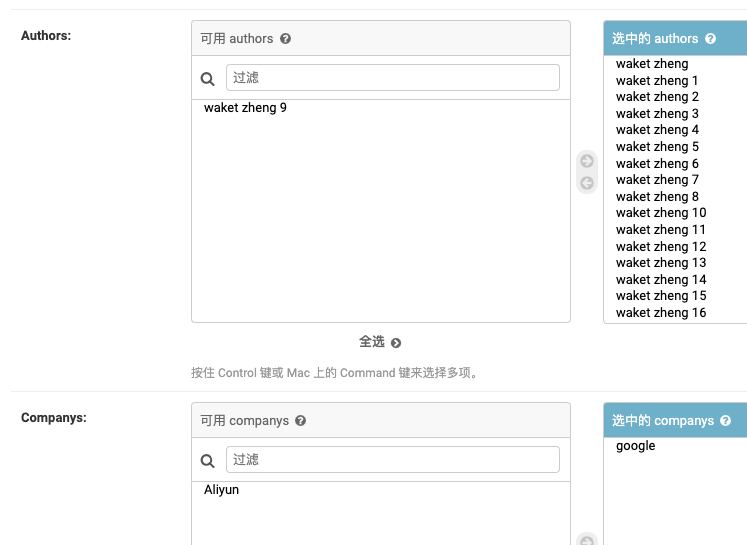Click the help icon beside 选中的 companys
The image size is (747, 545).
pyautogui.click(x=726, y=421)
